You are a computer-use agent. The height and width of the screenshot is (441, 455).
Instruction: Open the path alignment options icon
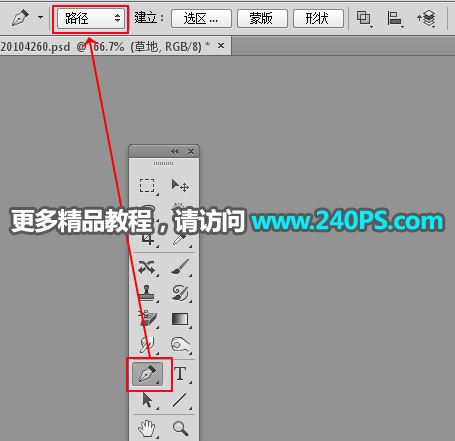pyautogui.click(x=395, y=18)
